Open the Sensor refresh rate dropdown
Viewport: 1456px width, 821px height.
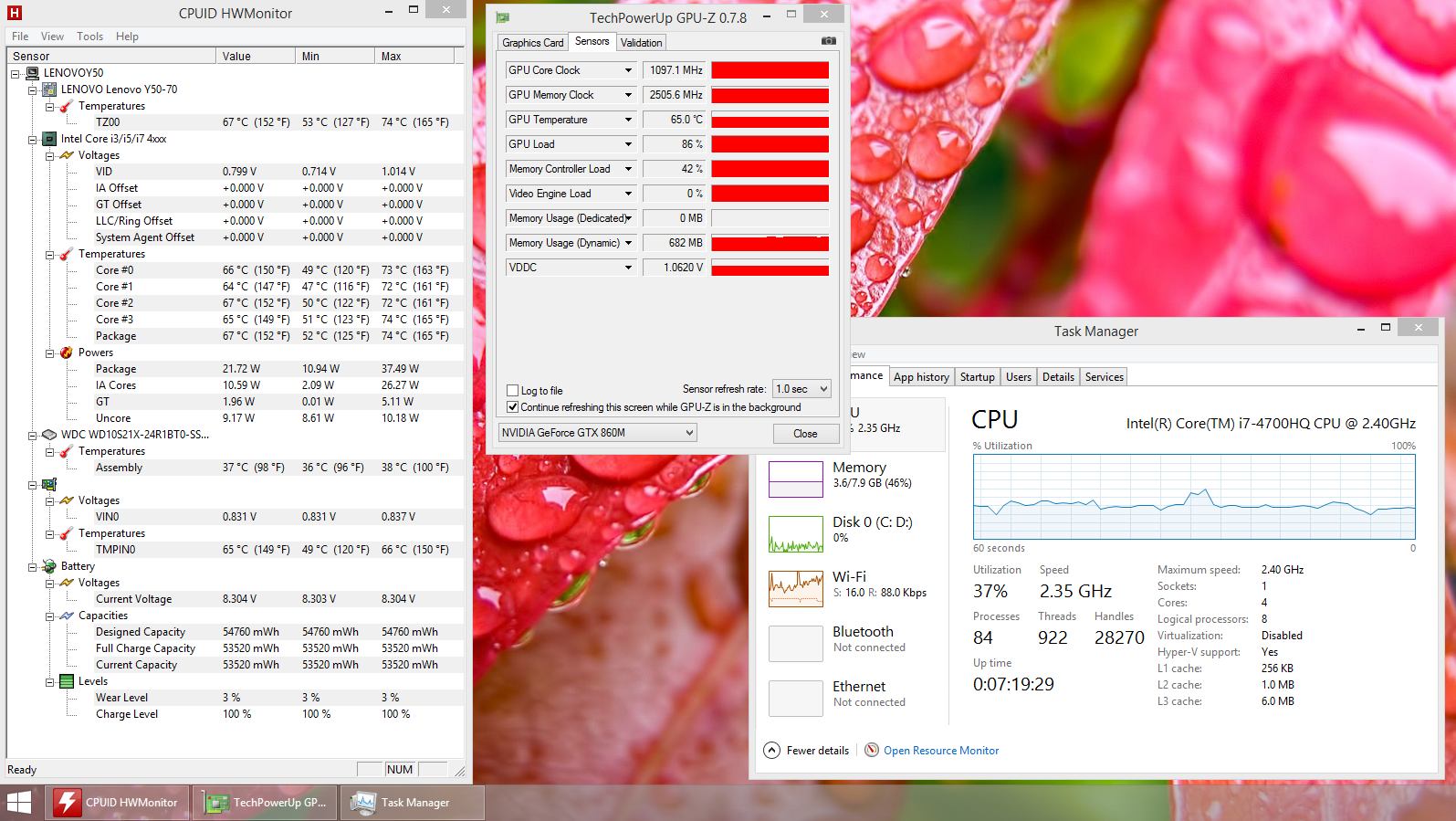coord(801,389)
